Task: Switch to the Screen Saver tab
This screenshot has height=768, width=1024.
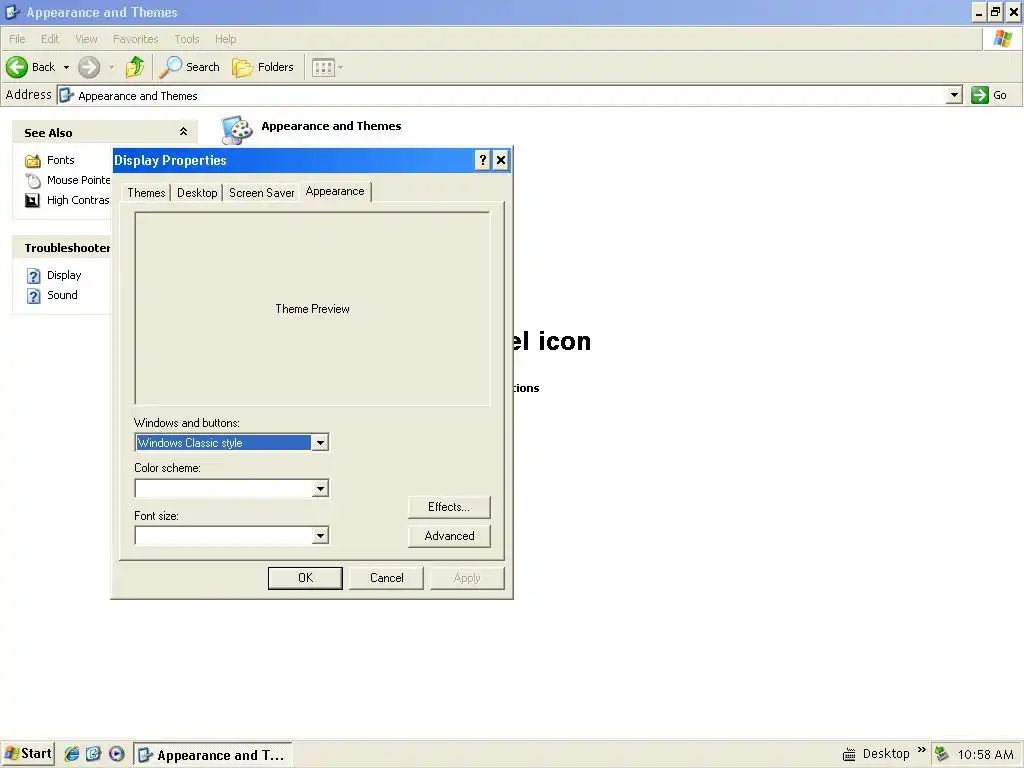Action: click(x=261, y=193)
